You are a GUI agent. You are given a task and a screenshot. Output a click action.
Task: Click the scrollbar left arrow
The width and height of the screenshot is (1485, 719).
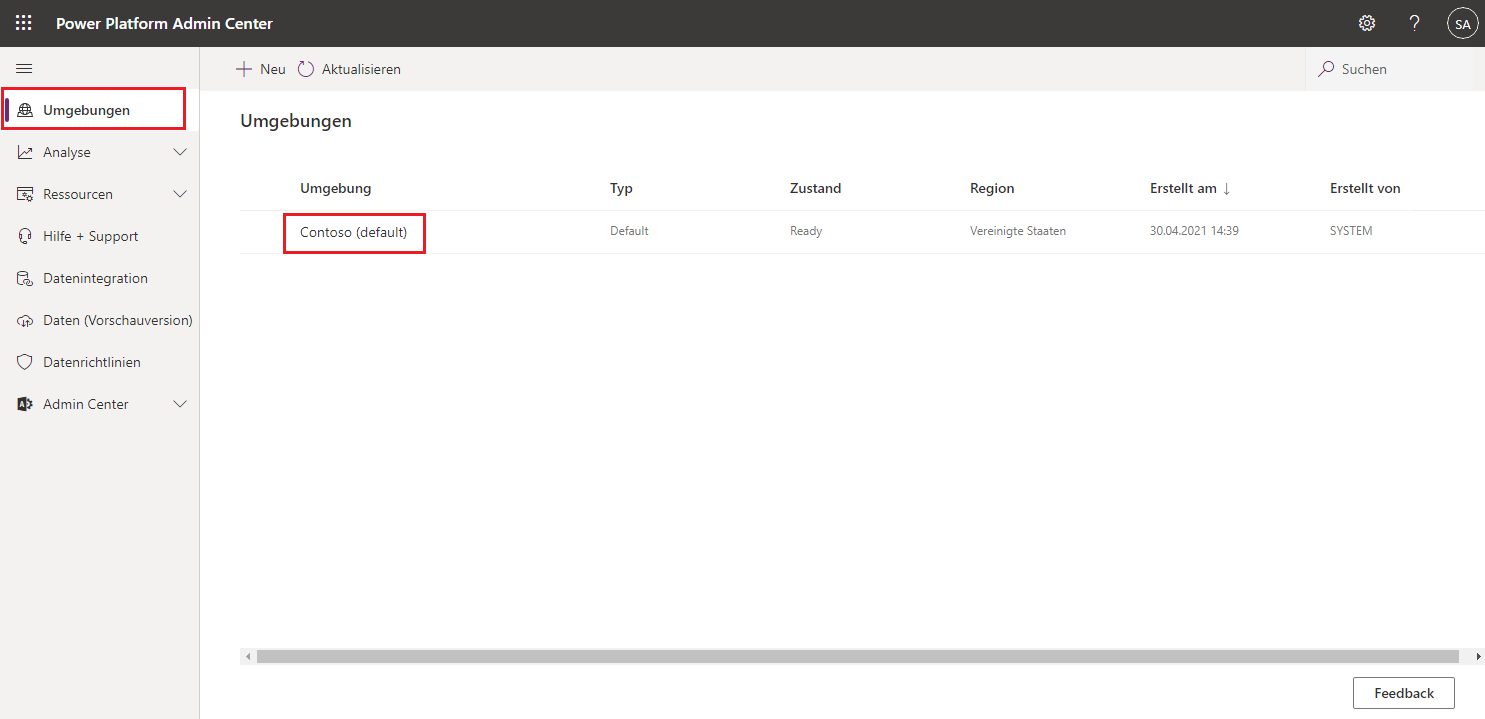[x=246, y=656]
